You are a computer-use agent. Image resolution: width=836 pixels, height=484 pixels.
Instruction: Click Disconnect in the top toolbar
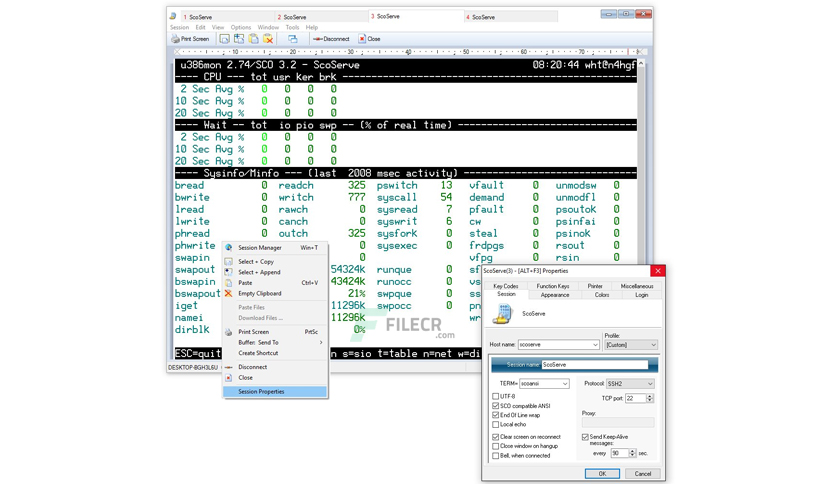331,39
